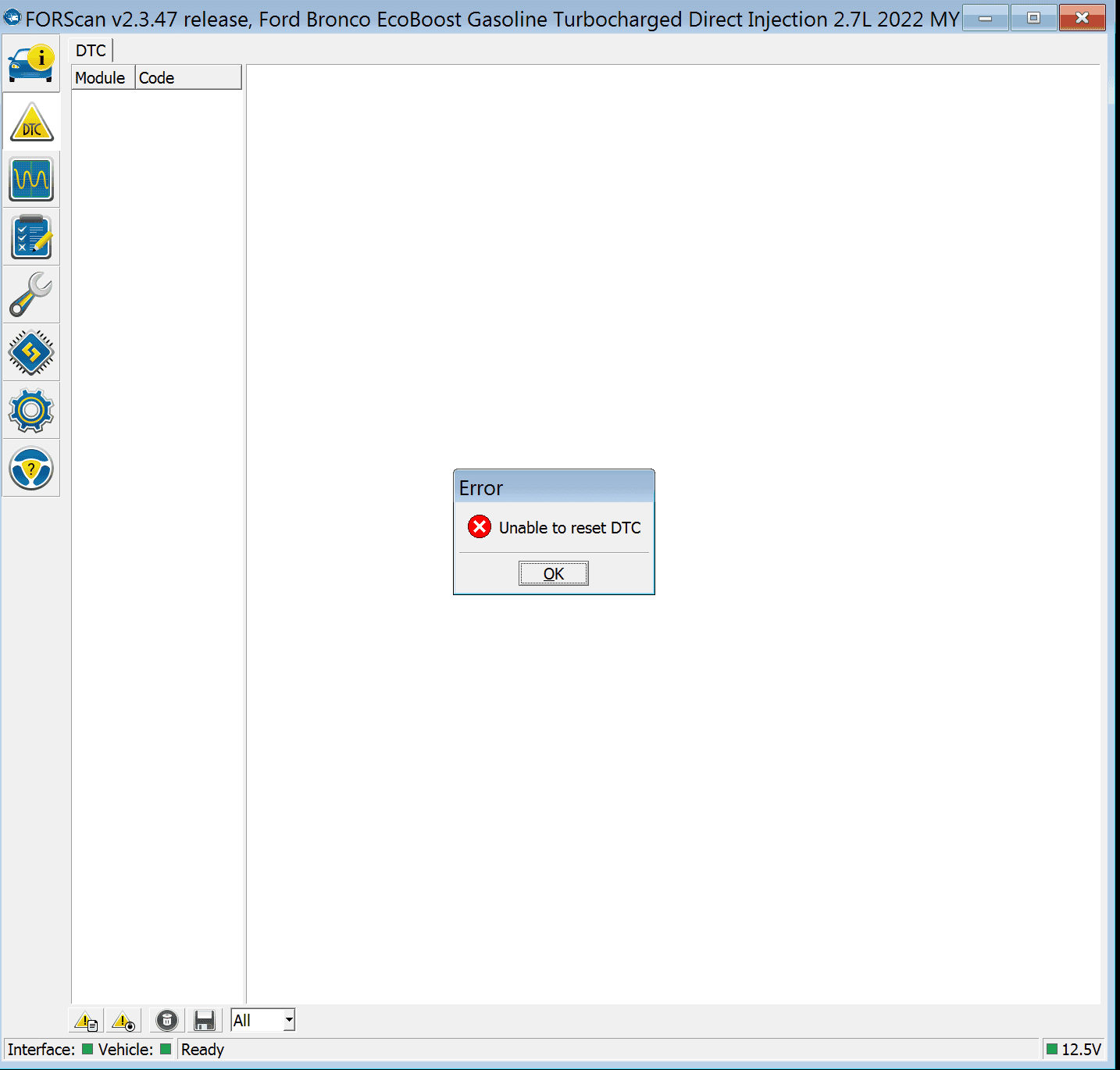Click OK in the Error dialog
The width and height of the screenshot is (1120, 1070).
click(x=554, y=574)
